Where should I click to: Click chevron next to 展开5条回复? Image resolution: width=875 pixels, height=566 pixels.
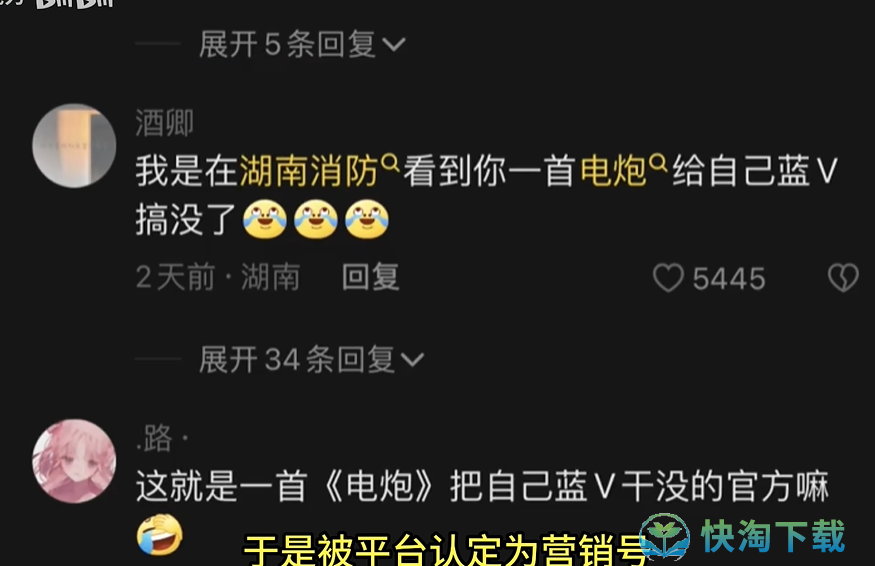coord(393,45)
